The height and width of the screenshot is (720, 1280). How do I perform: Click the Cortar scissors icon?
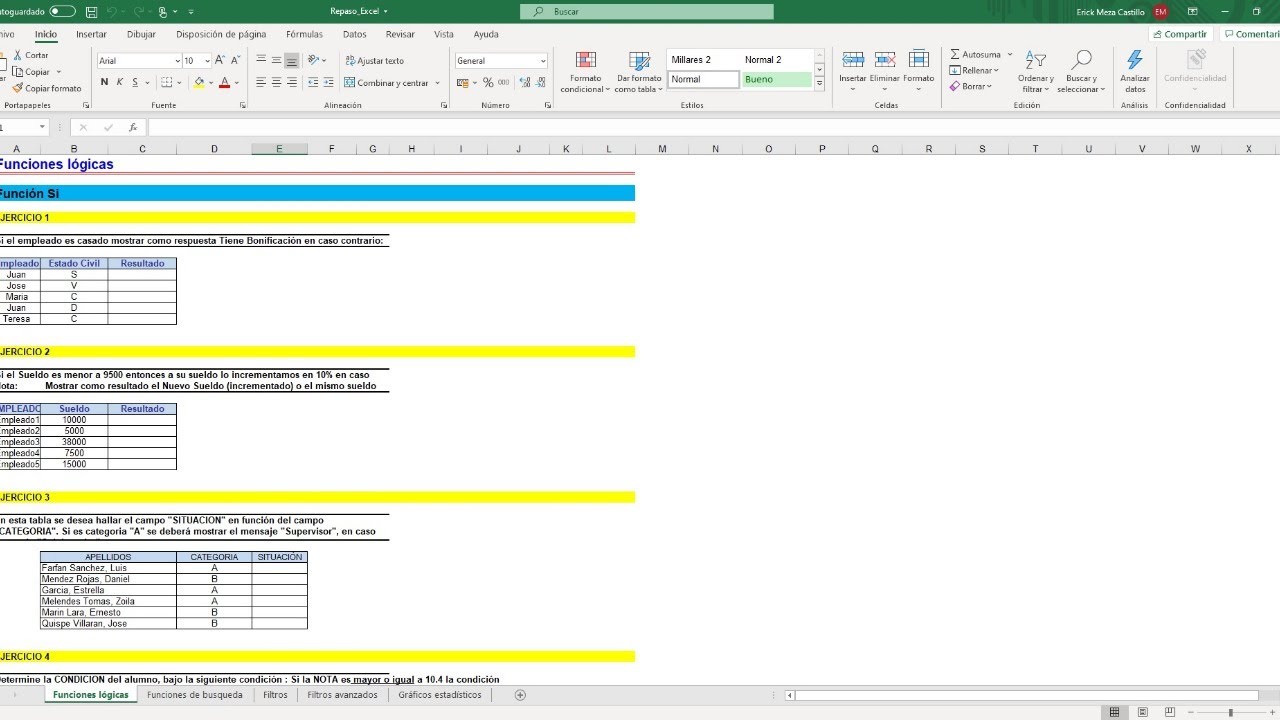17,56
